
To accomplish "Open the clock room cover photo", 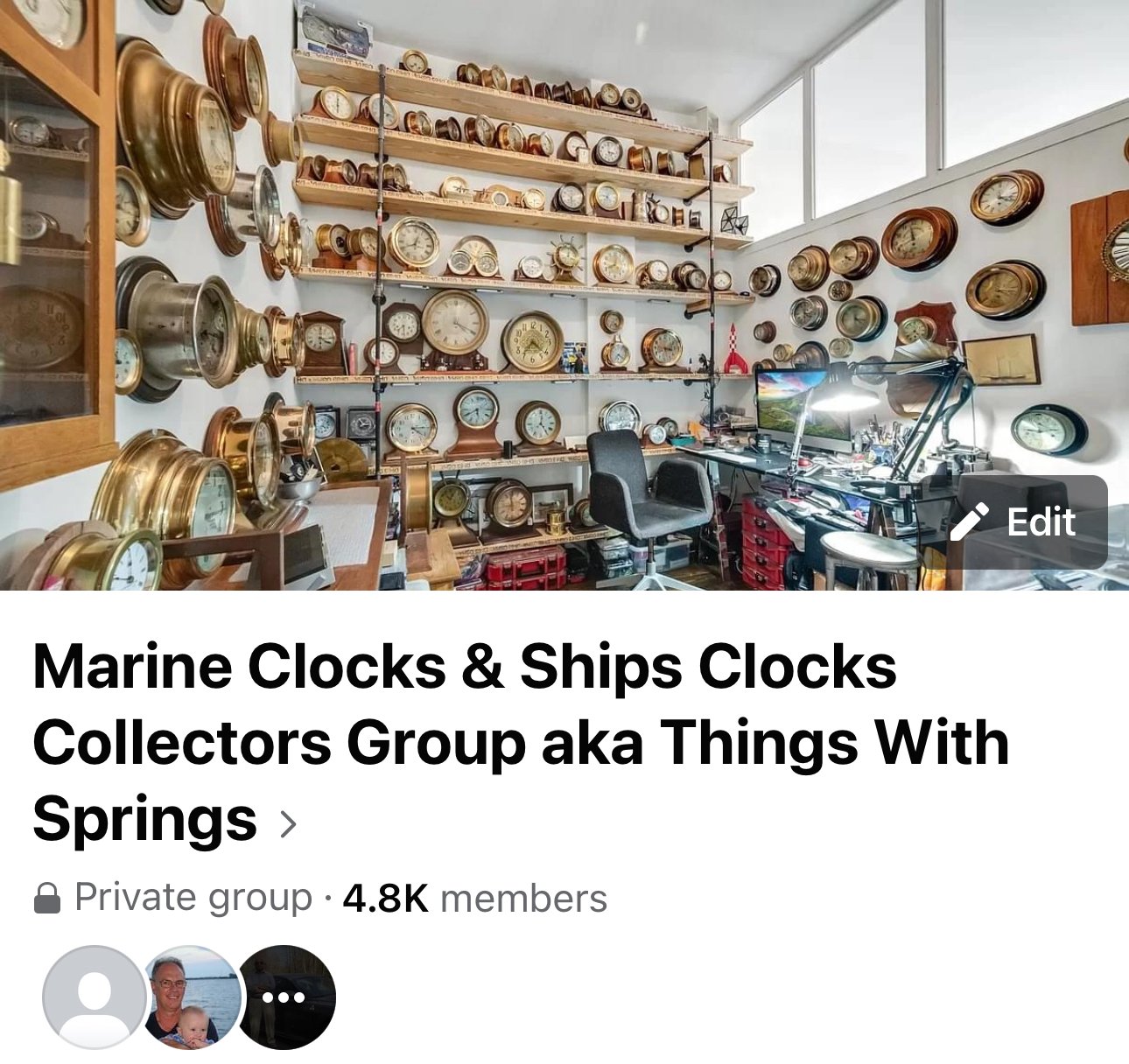I will [564, 295].
